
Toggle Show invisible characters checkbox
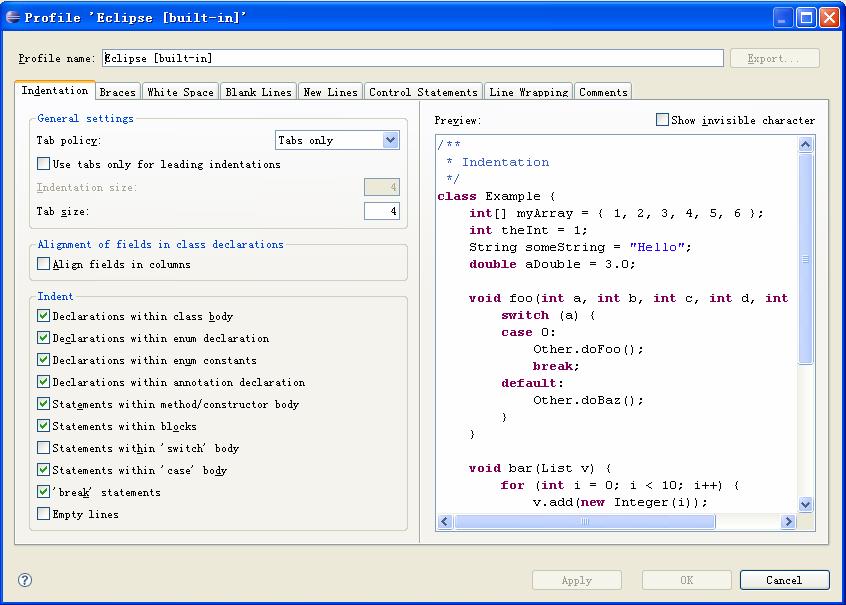[x=662, y=120]
